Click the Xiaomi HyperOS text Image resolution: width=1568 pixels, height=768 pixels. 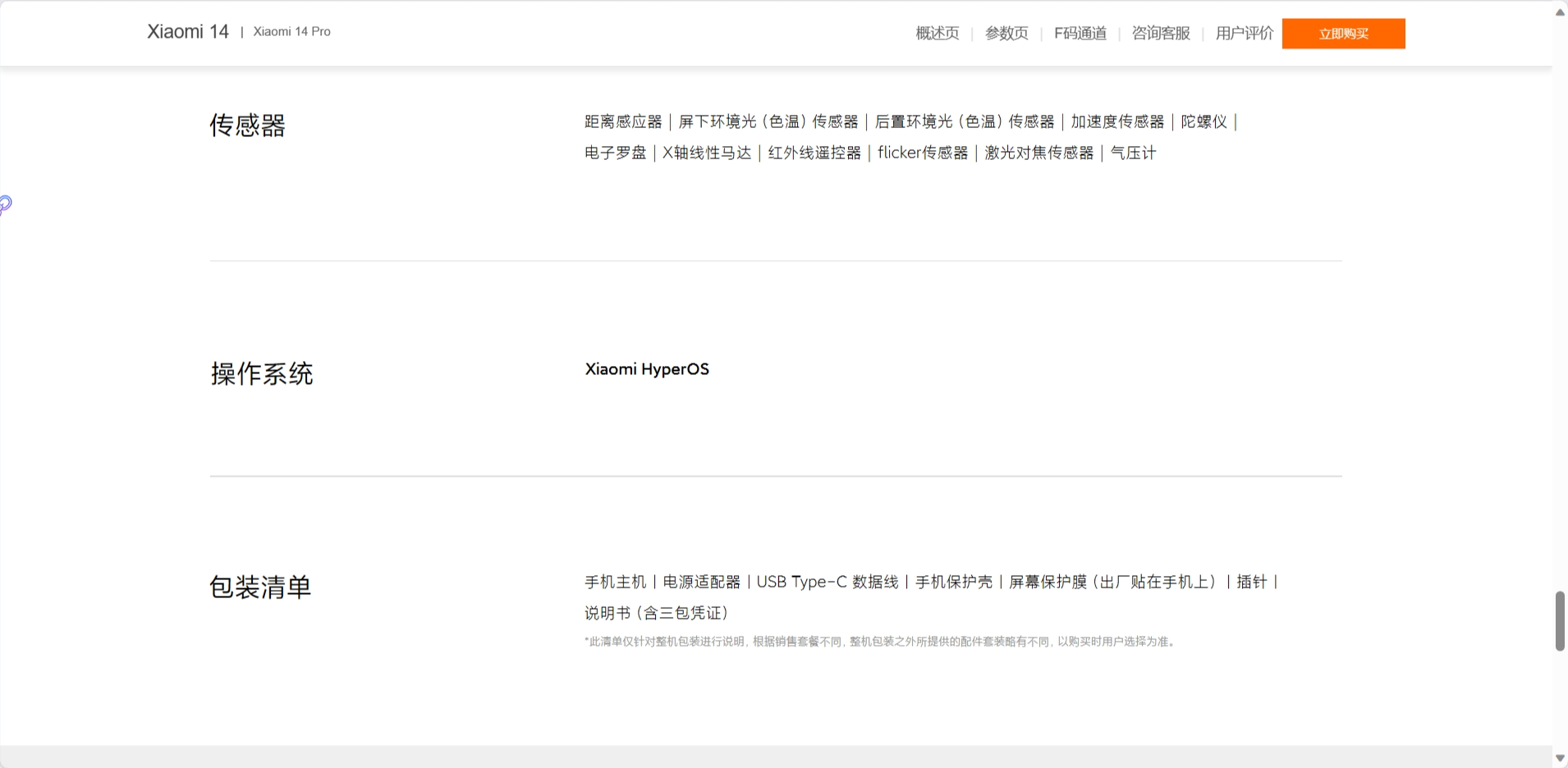click(647, 369)
